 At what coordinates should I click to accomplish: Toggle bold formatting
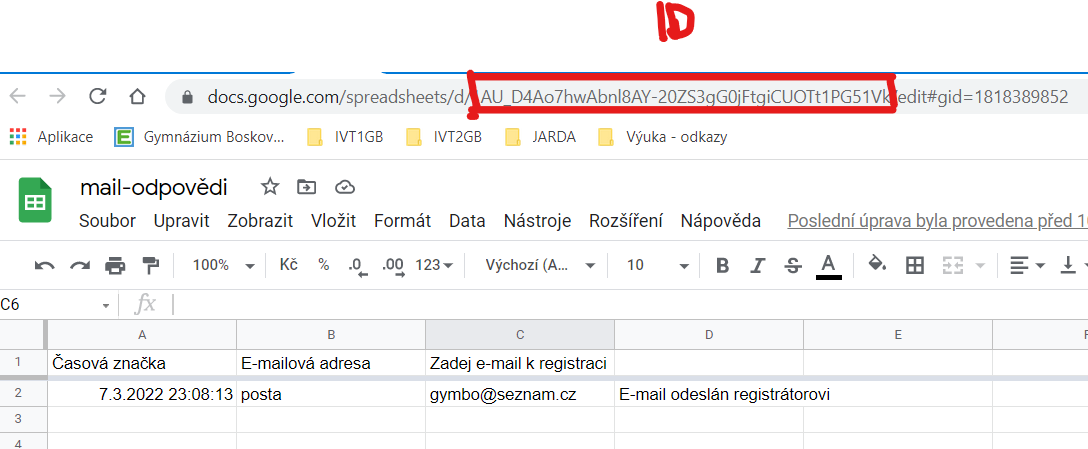[x=722, y=265]
